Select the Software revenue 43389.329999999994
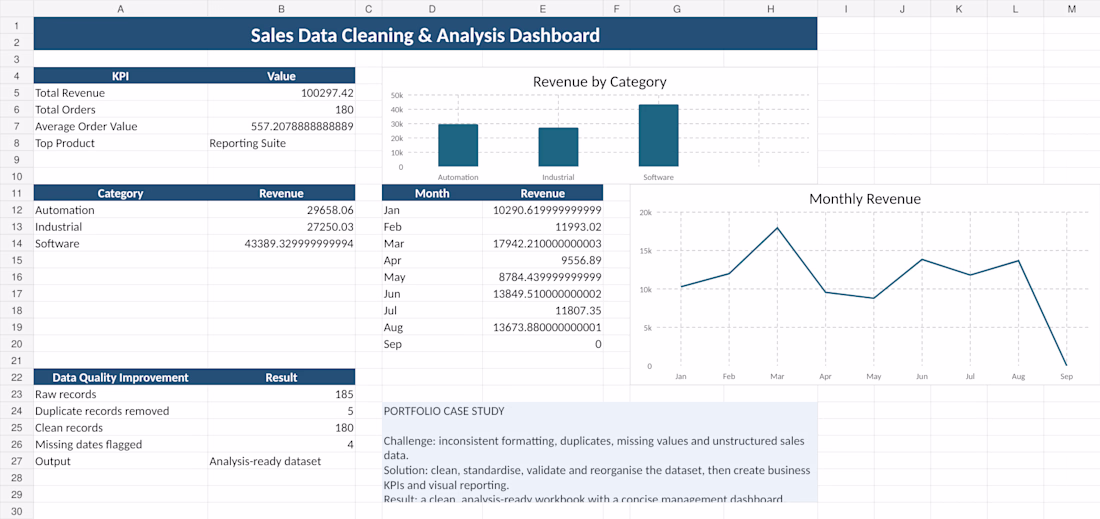1100x519 pixels. pos(281,243)
